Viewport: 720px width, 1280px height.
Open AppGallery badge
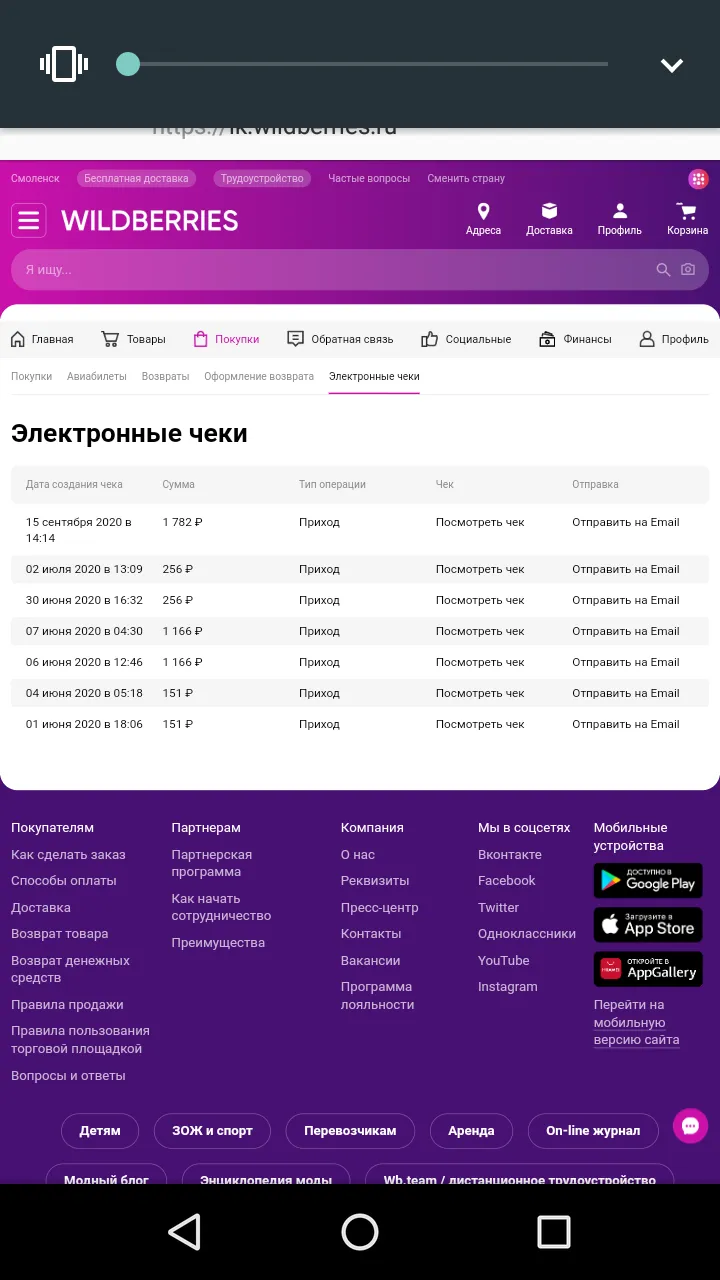[x=648, y=969]
